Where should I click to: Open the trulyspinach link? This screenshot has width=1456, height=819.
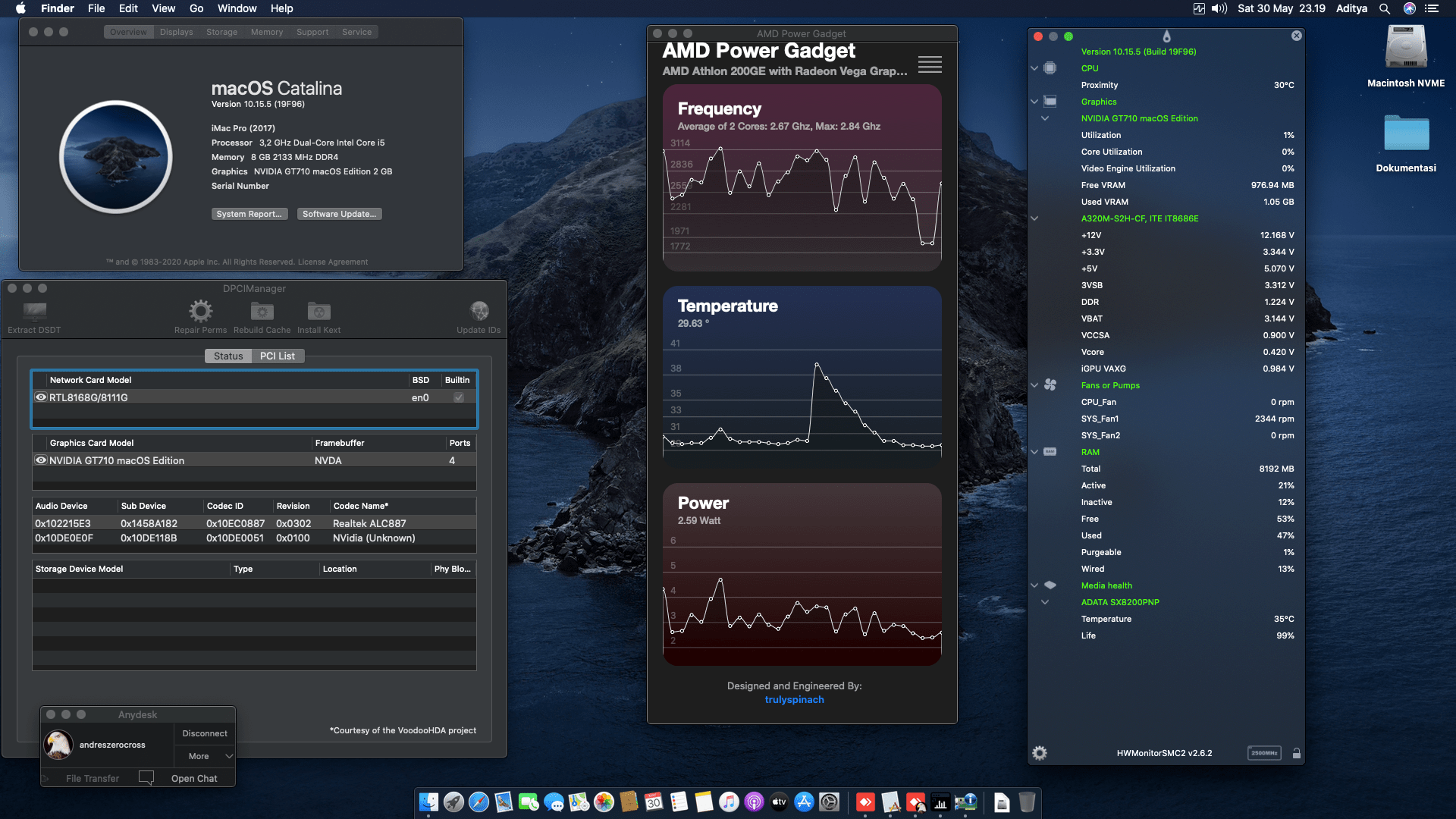794,699
